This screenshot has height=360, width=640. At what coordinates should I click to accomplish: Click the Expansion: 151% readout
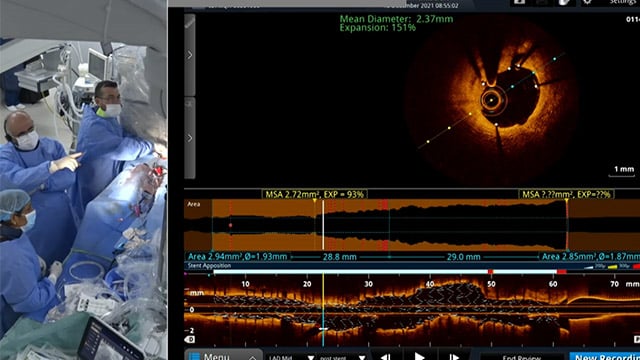click(x=378, y=28)
